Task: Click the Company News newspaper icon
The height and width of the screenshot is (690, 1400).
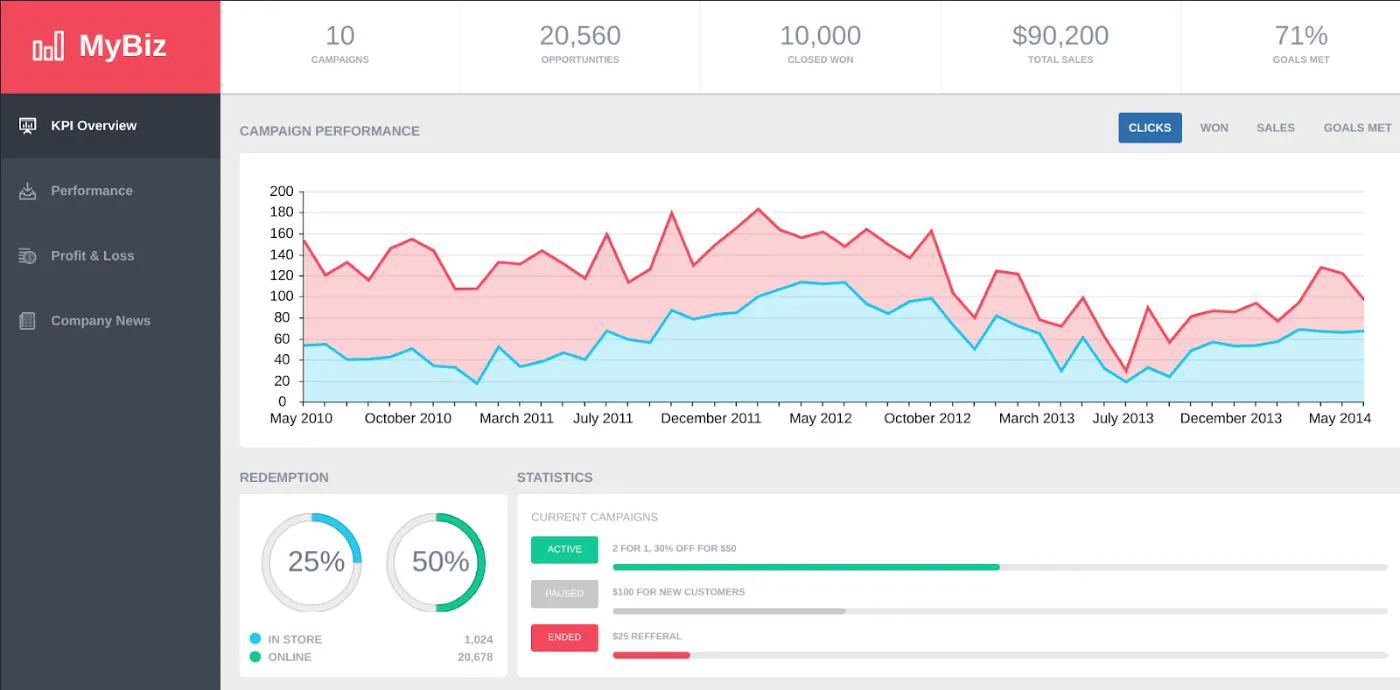Action: (28, 321)
